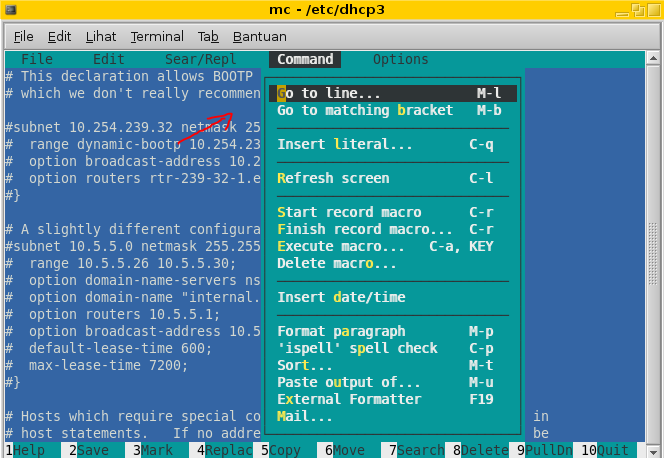Select Mail... entry
This screenshot has width=664, height=458.
point(393,417)
